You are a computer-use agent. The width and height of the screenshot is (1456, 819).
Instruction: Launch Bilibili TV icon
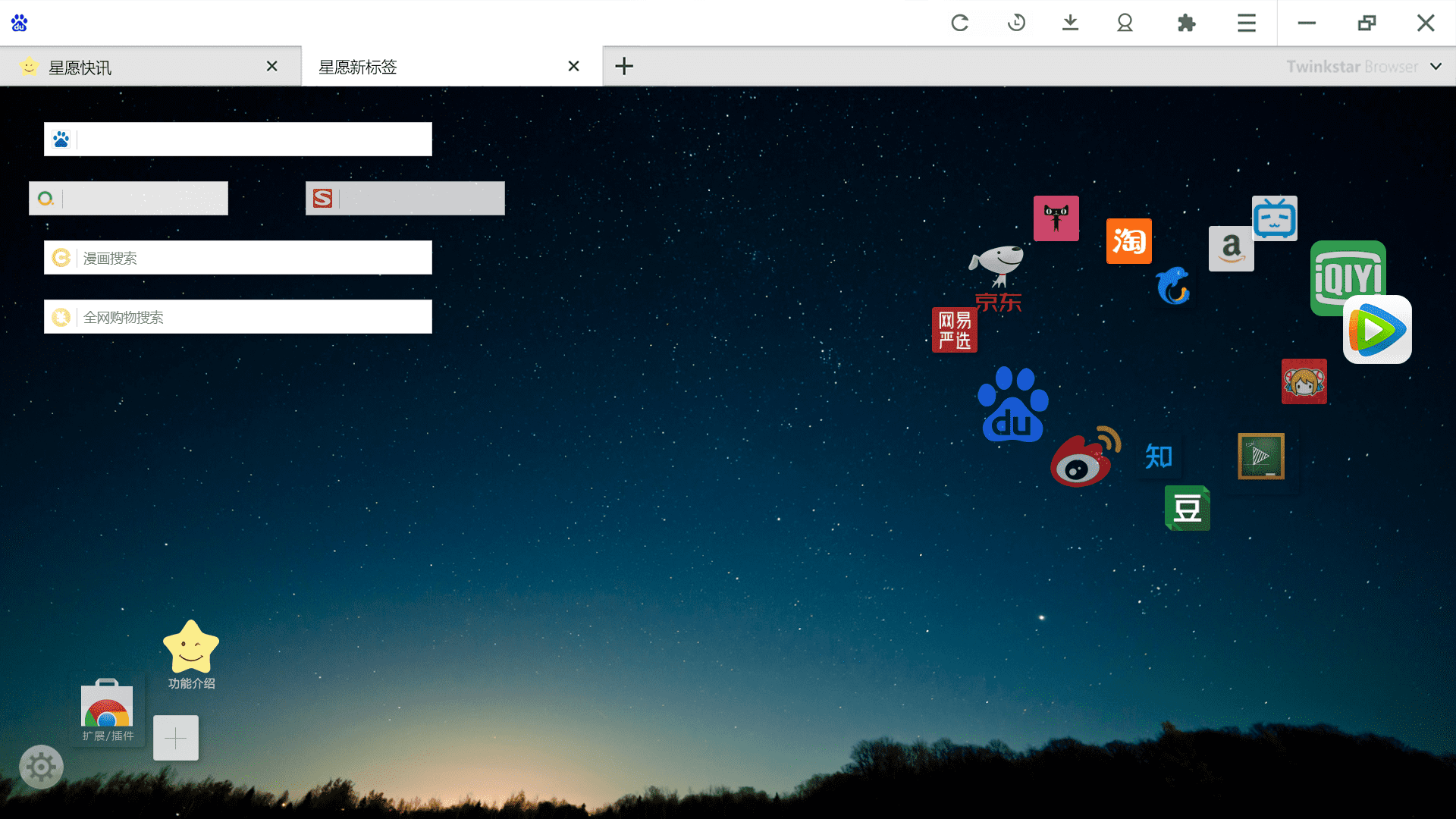pyautogui.click(x=1275, y=218)
